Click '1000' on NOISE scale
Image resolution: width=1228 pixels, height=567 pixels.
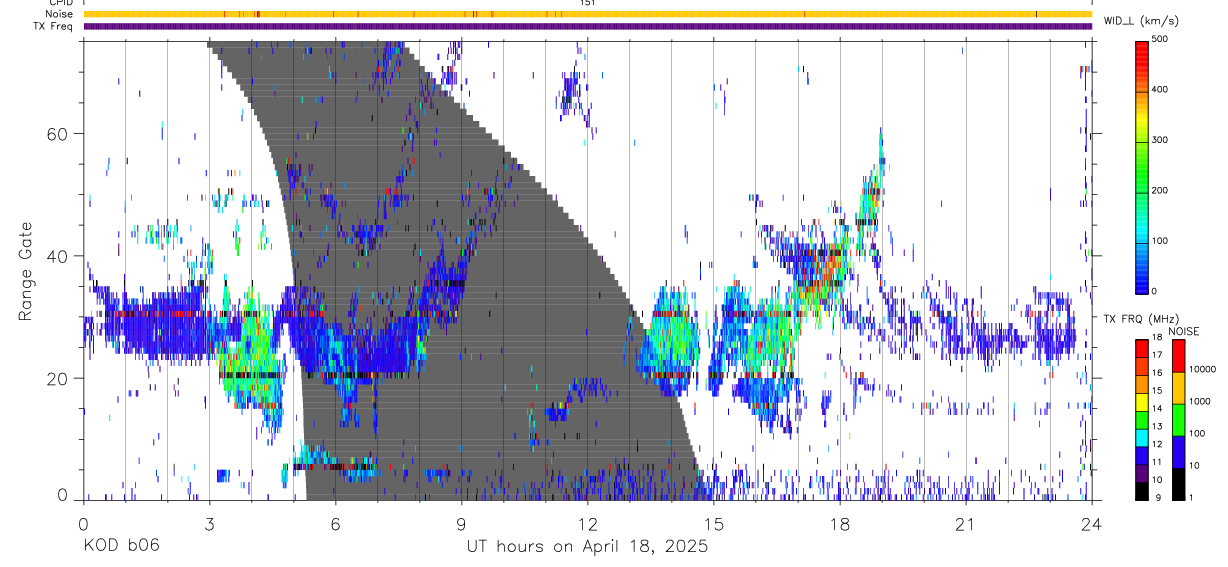[x=1200, y=403]
